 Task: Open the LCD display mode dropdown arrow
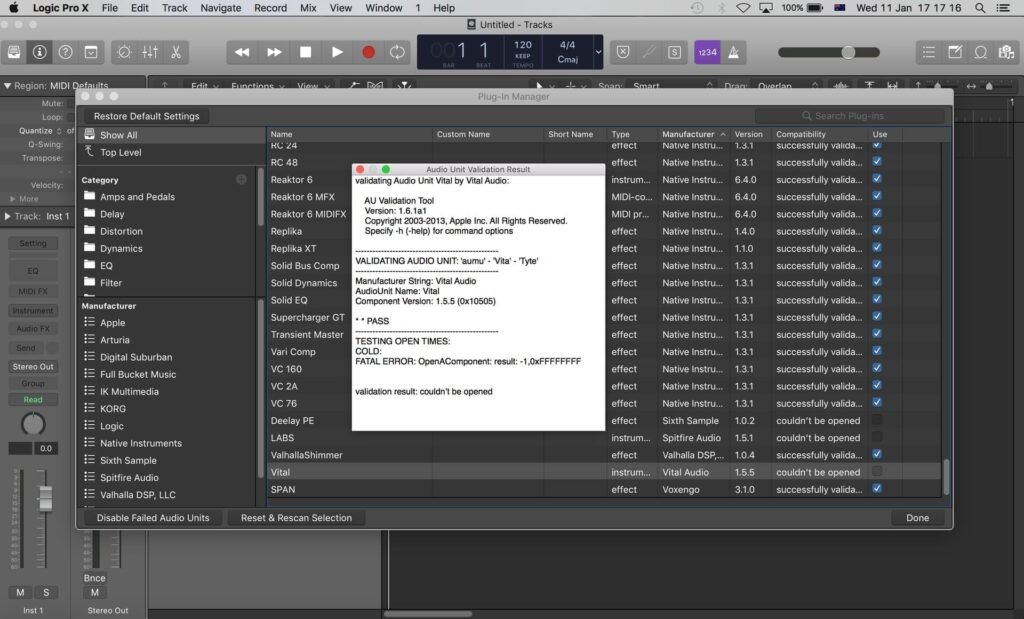[x=598, y=52]
